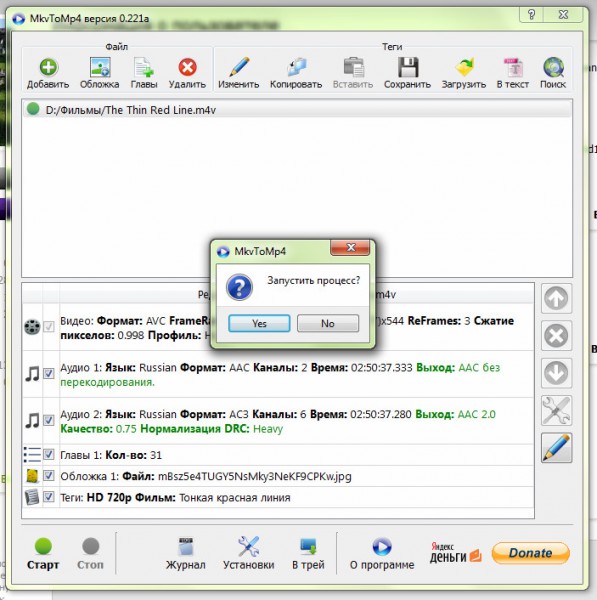This screenshot has width=597, height=600.
Task: Toggle the Теги row checkbox
Action: tap(49, 497)
